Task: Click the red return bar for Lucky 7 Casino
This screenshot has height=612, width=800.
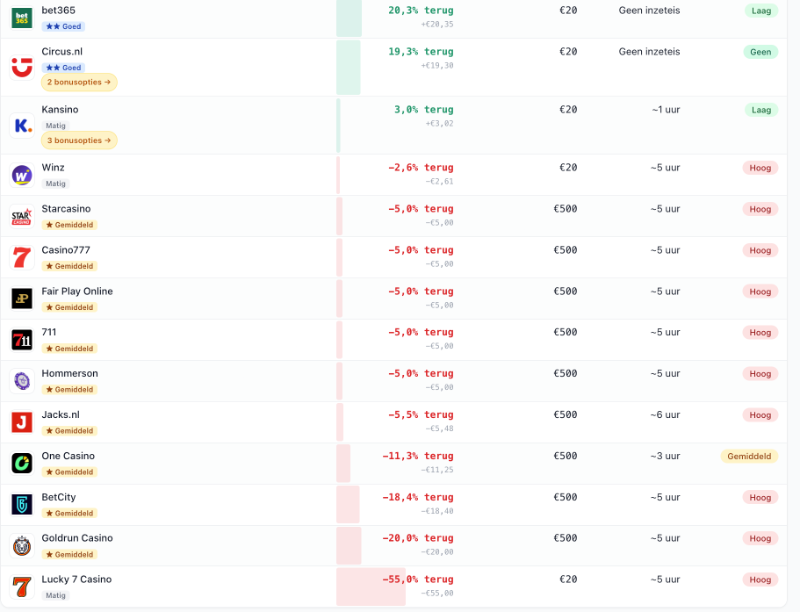Action: 371,586
